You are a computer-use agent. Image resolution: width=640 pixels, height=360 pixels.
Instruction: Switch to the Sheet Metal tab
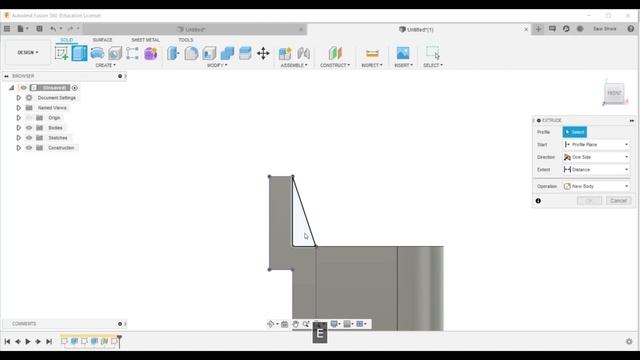(x=145, y=40)
